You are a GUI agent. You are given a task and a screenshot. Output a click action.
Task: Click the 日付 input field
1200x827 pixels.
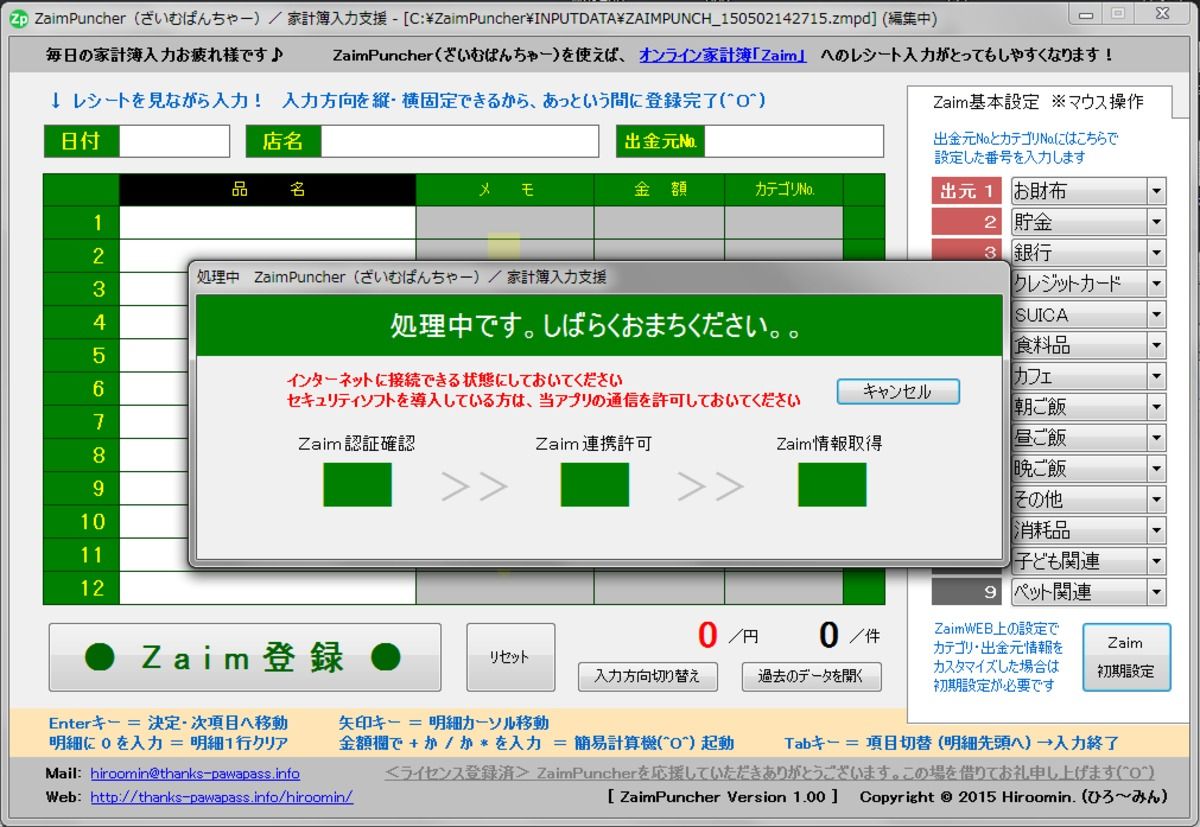(174, 141)
